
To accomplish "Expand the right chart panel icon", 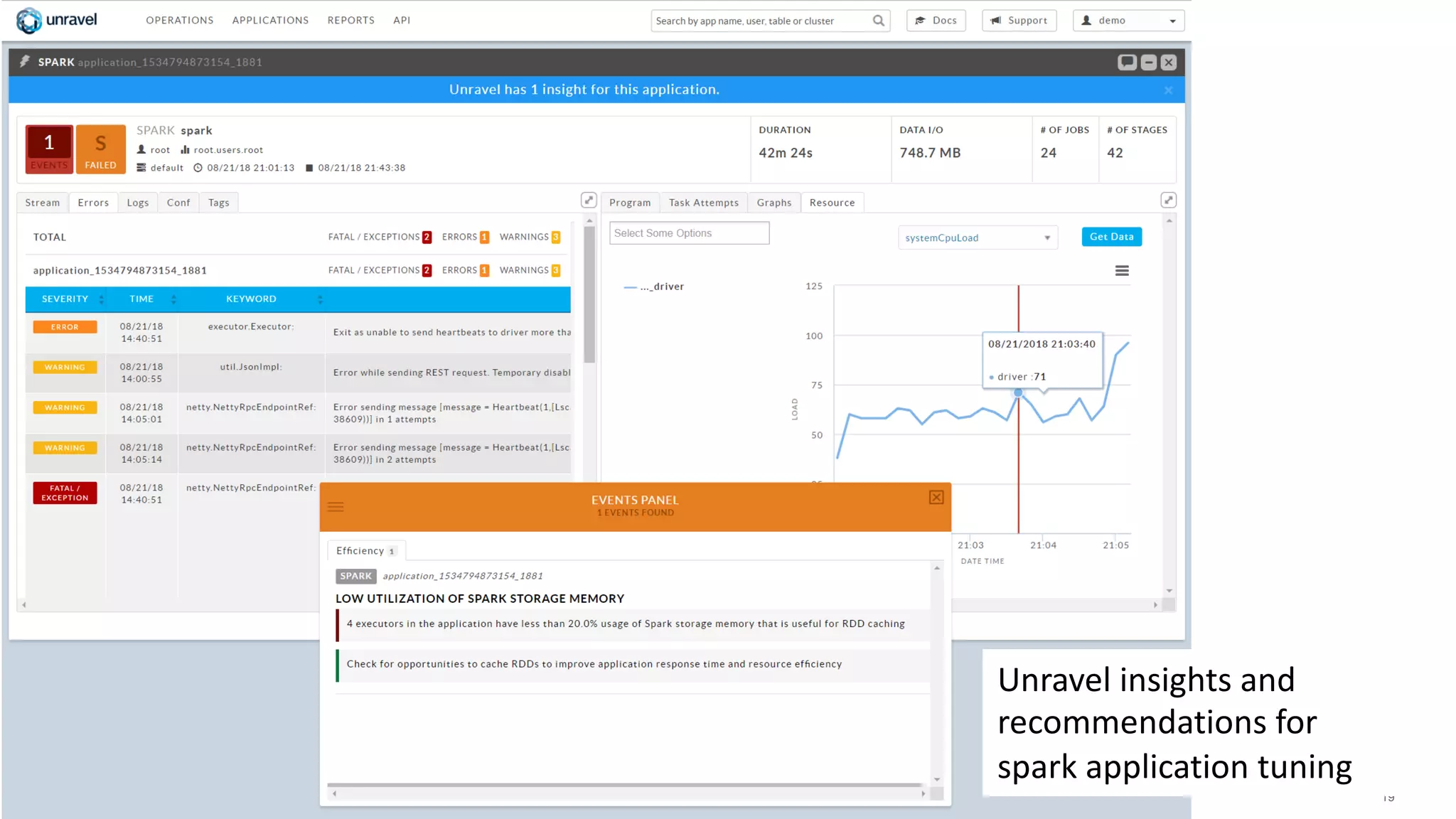I will click(x=1168, y=200).
